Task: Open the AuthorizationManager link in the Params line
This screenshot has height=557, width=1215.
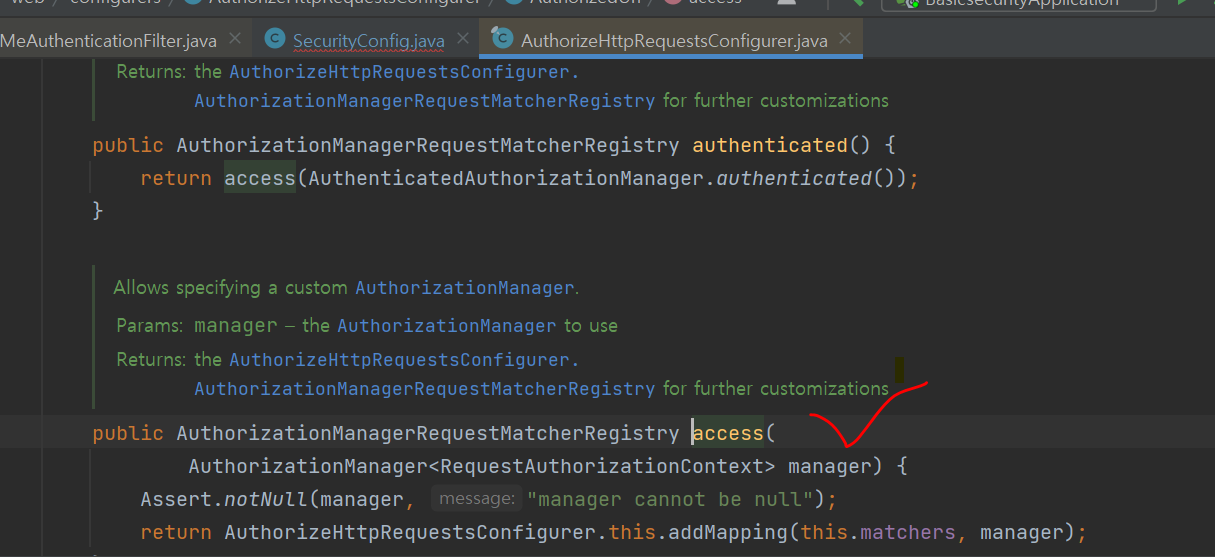Action: [446, 326]
